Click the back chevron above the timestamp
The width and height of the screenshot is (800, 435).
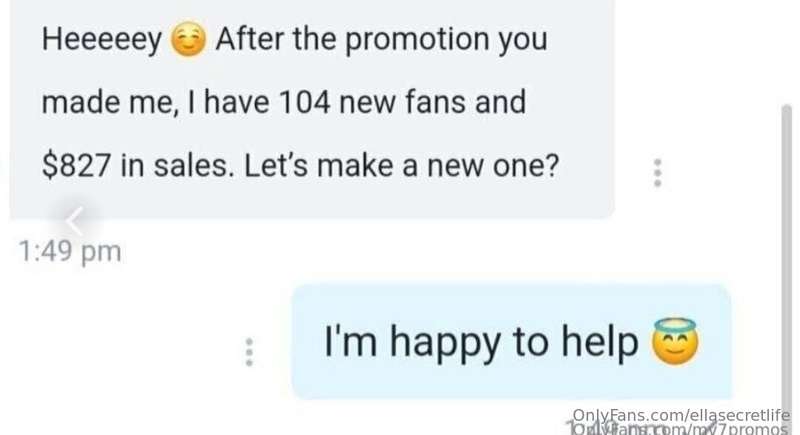point(75,221)
